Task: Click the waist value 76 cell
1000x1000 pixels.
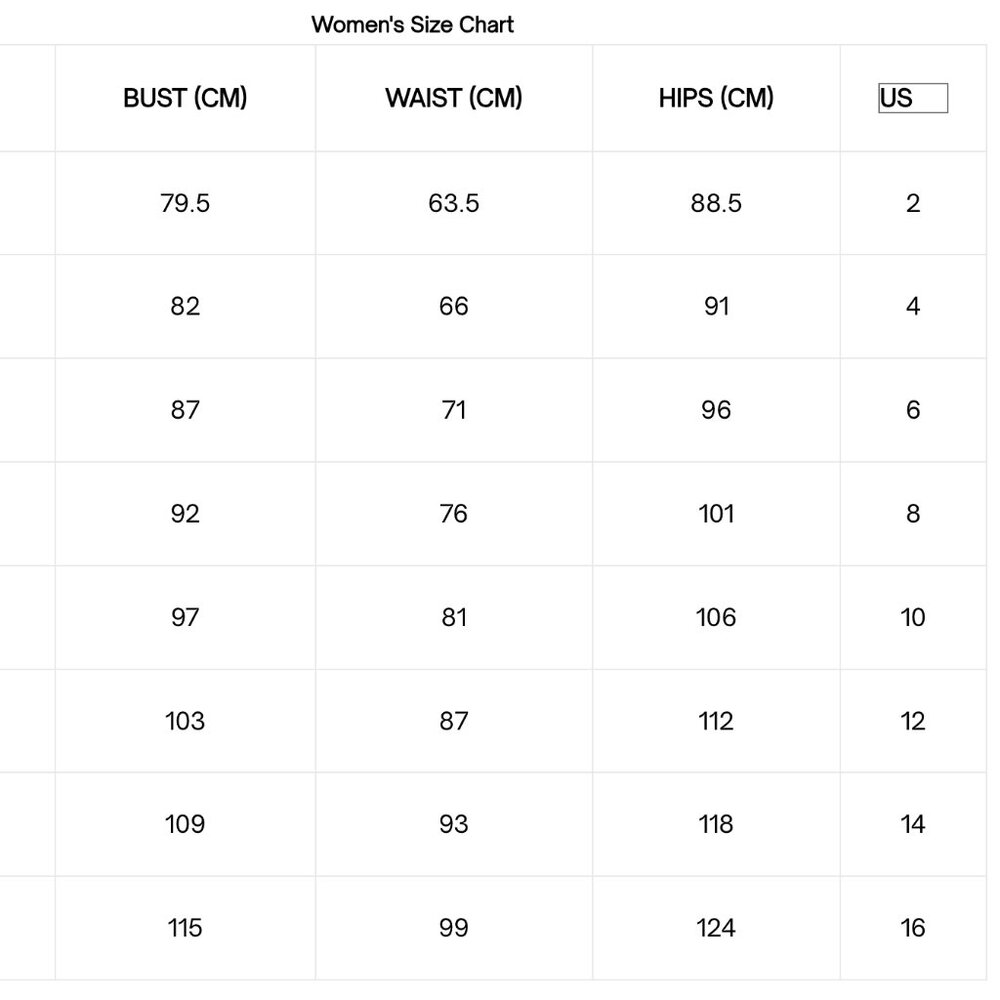Action: 454,514
